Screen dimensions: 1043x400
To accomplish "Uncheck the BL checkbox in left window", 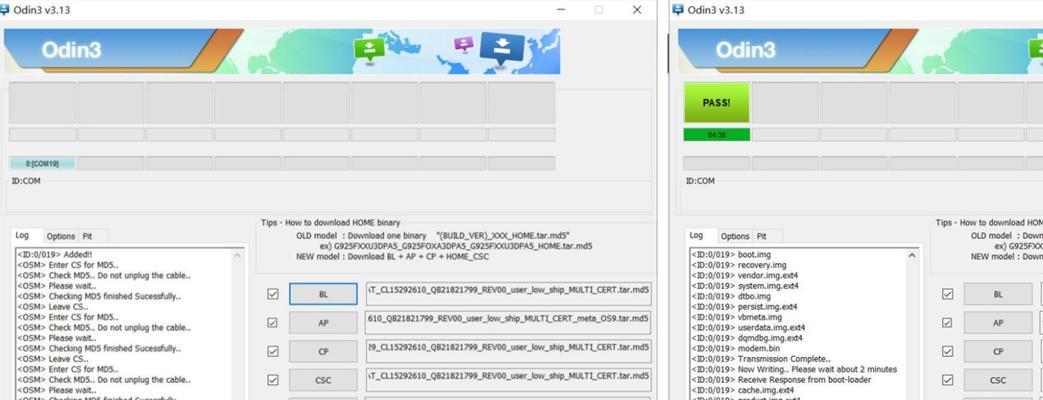I will [x=273, y=294].
